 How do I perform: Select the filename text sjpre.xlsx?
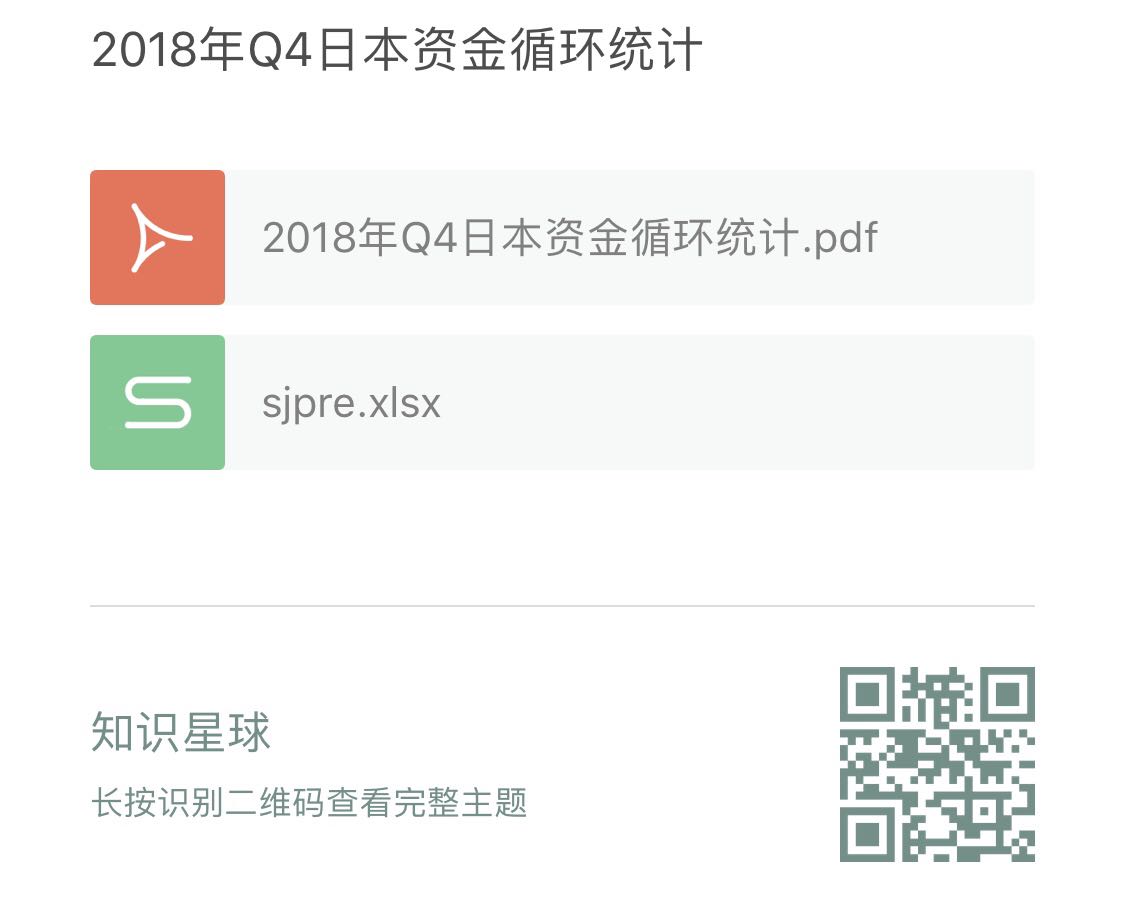pyautogui.click(x=350, y=401)
